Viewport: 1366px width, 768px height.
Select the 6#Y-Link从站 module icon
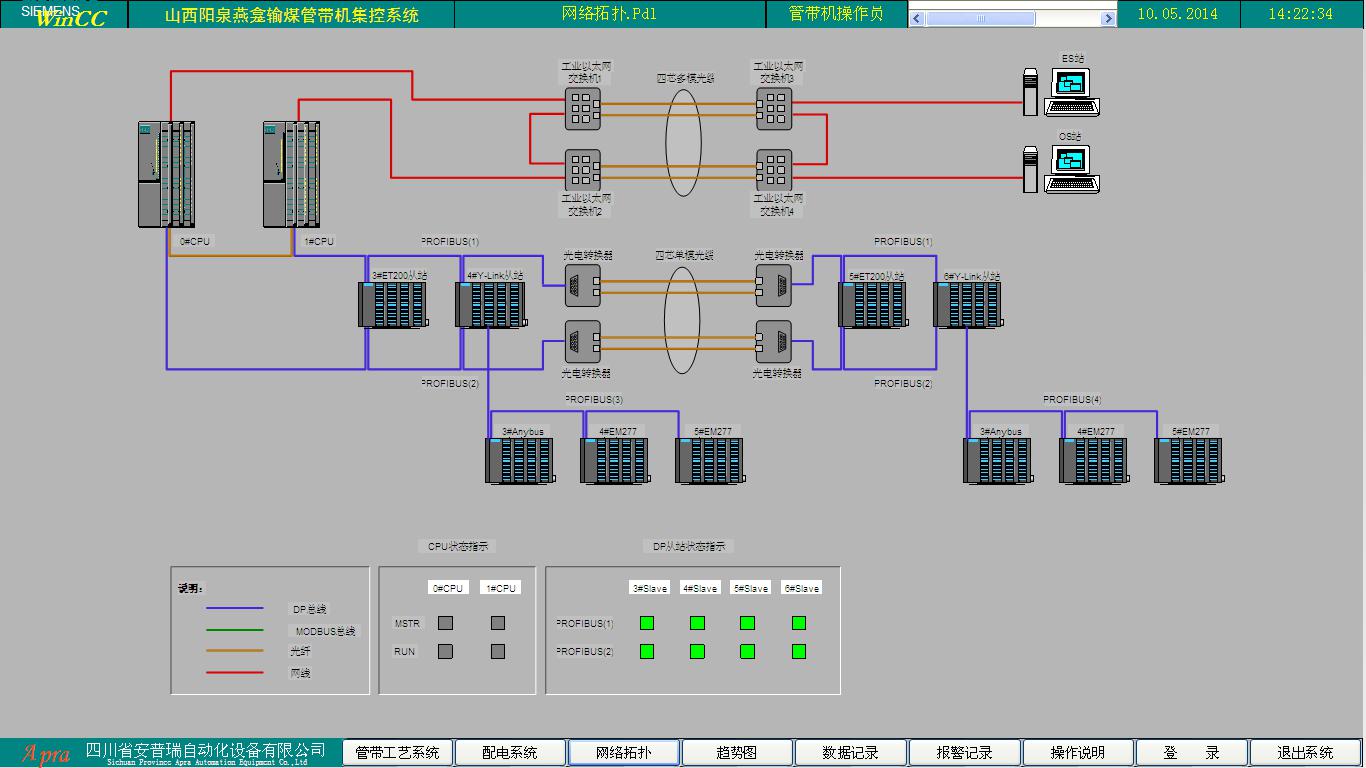click(x=967, y=305)
